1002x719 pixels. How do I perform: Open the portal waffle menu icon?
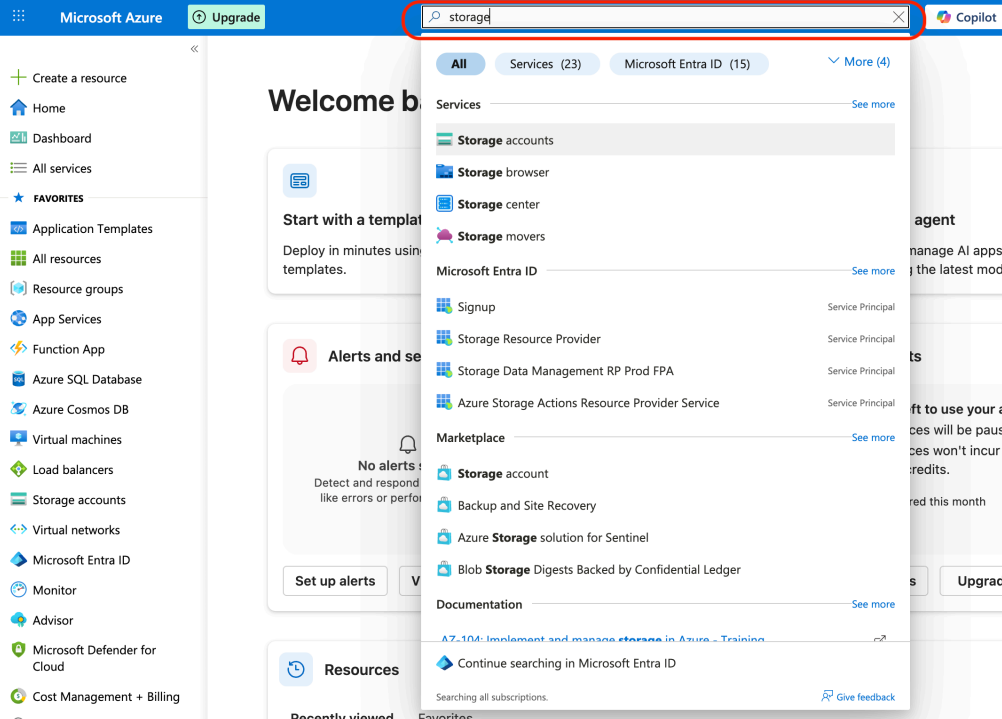pyautogui.click(x=19, y=17)
